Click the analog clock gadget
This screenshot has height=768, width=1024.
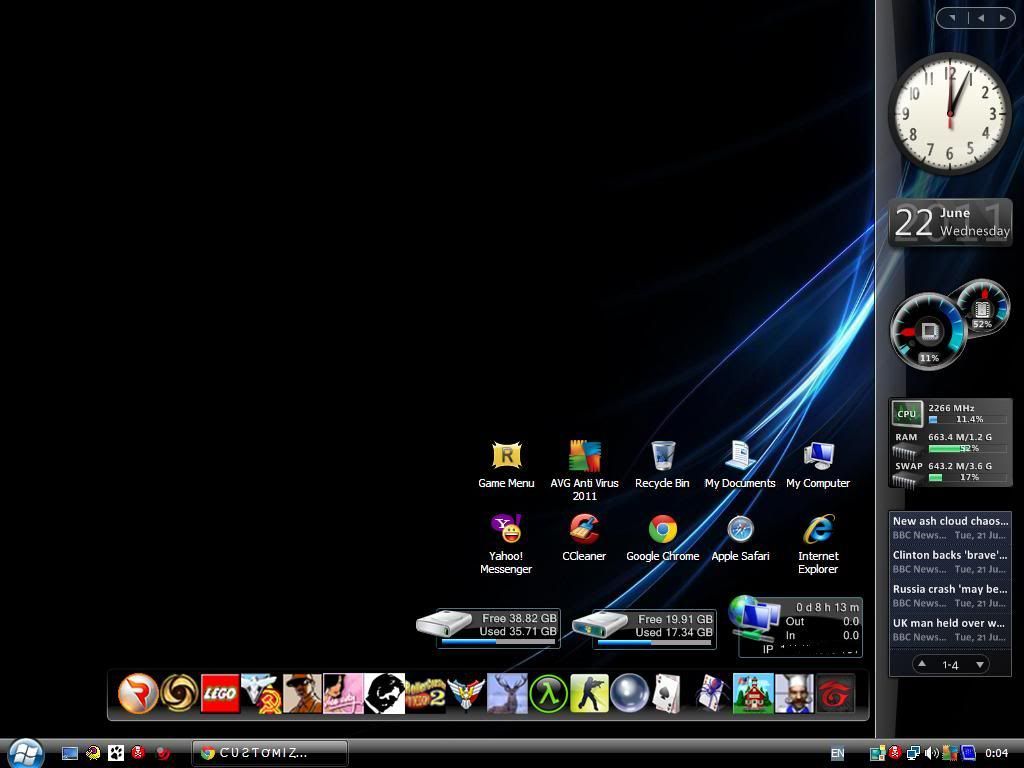click(x=949, y=114)
